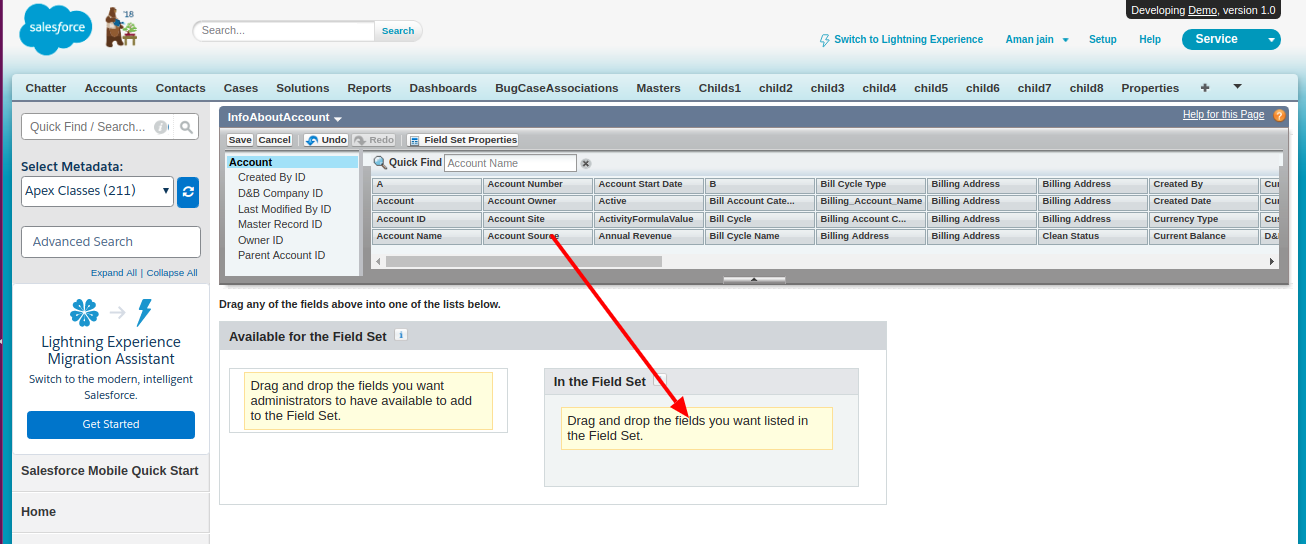This screenshot has width=1306, height=544.
Task: Expand the InfoAboutAccount title dropdown
Action: tap(285, 118)
